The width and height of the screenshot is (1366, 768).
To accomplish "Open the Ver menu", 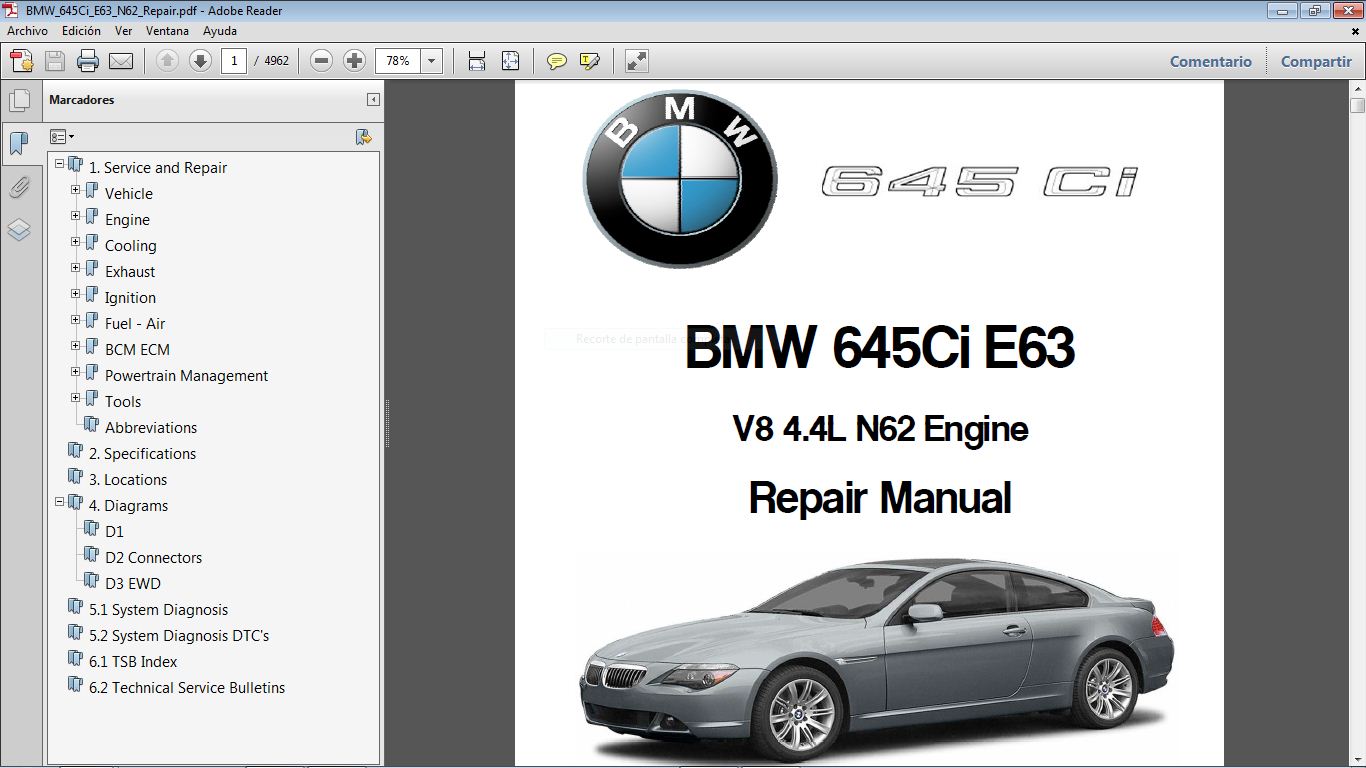I will (x=123, y=31).
